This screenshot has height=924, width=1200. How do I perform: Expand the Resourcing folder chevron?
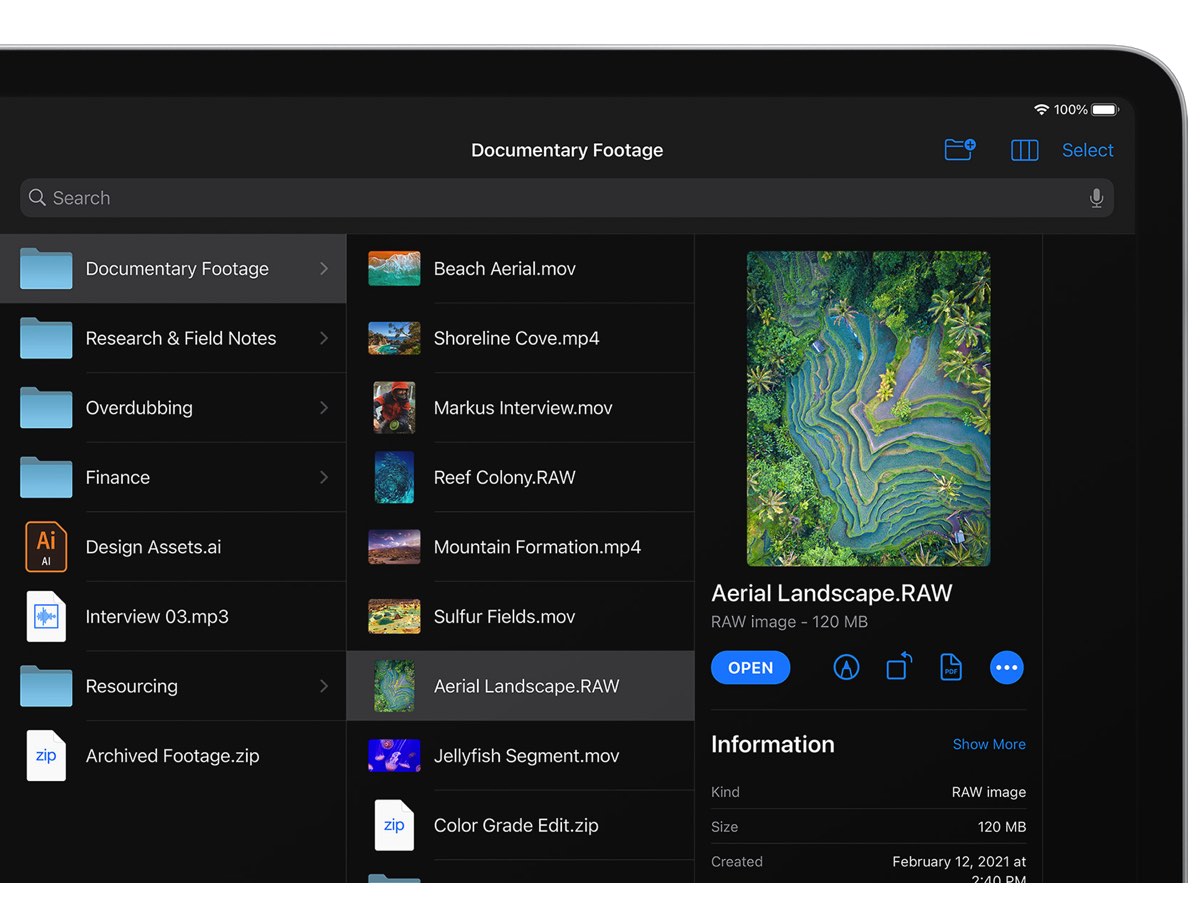[324, 686]
